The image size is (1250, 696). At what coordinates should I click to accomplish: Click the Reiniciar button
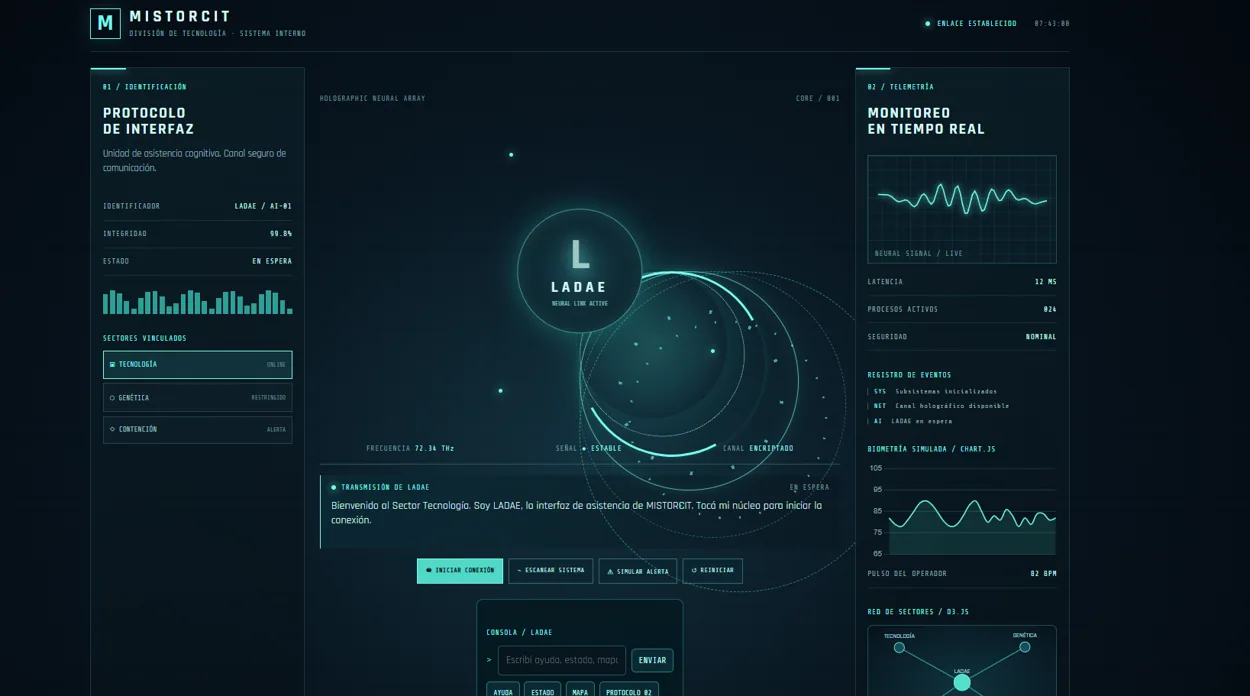[x=713, y=571]
